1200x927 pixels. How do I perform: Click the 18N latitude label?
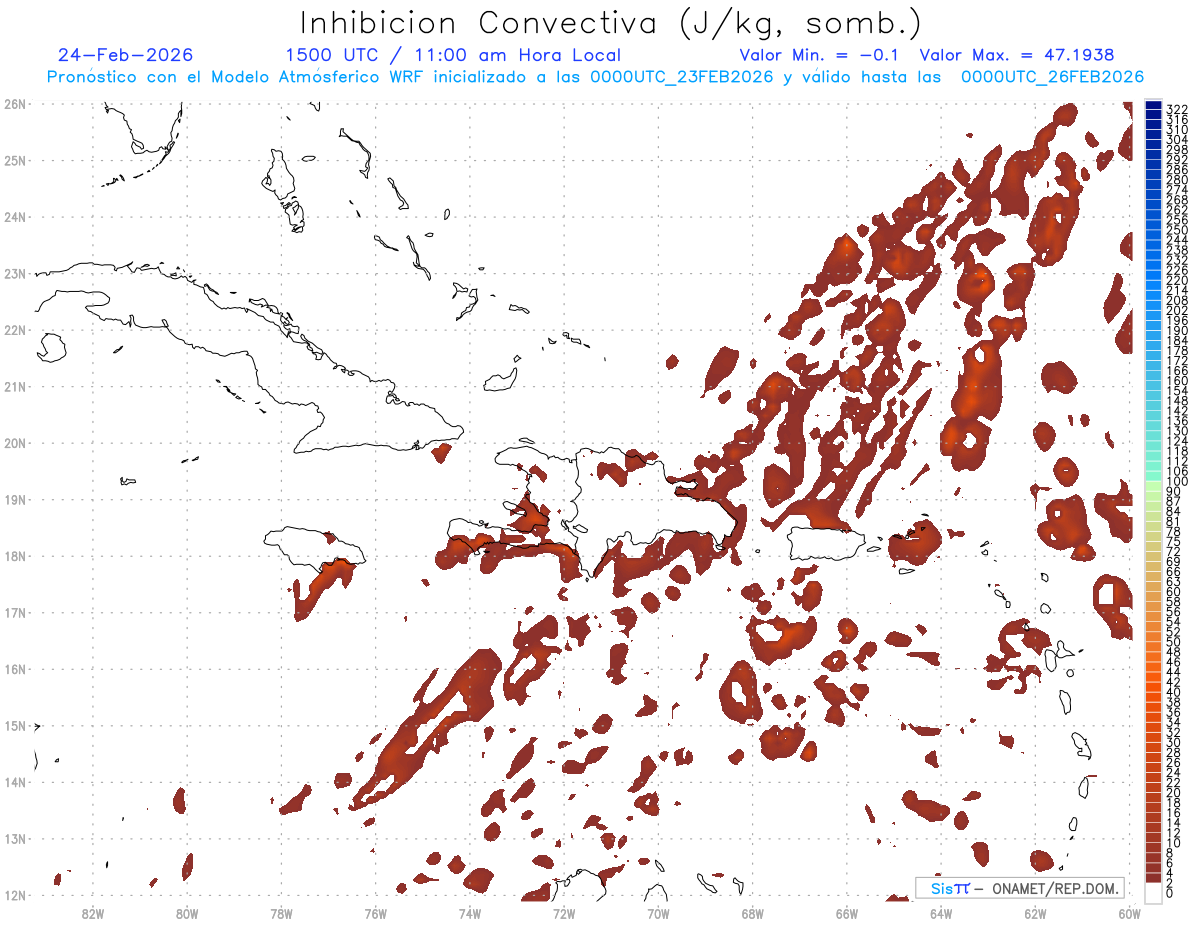[x=15, y=556]
